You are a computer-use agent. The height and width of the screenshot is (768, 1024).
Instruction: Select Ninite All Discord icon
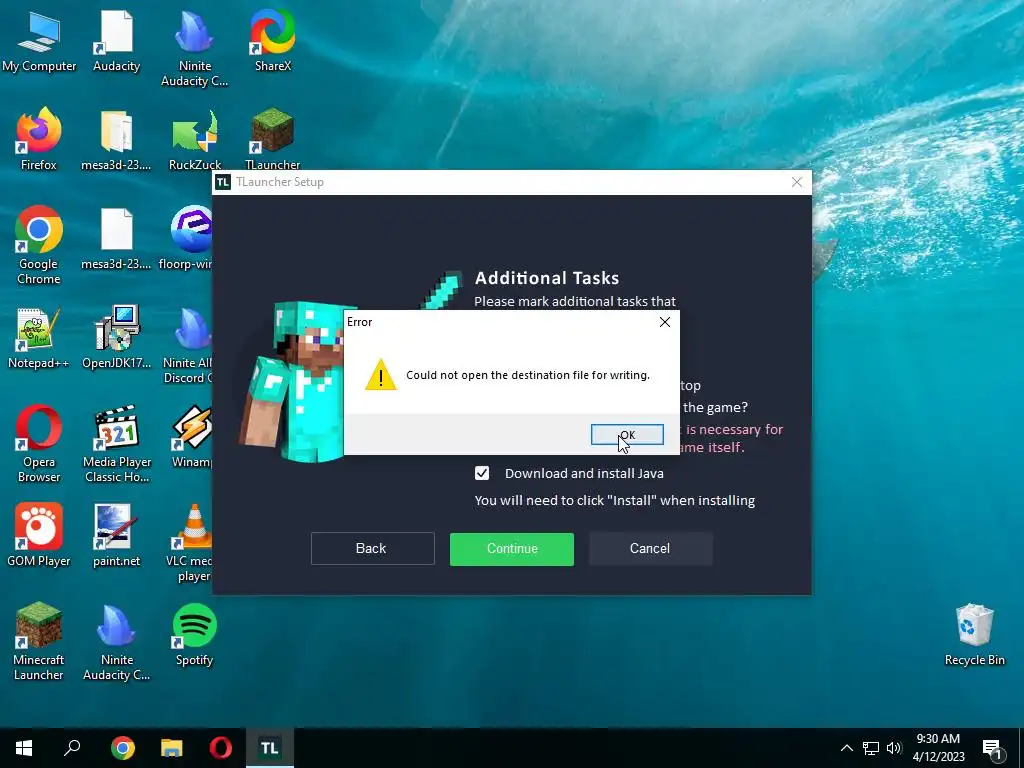coord(189,345)
